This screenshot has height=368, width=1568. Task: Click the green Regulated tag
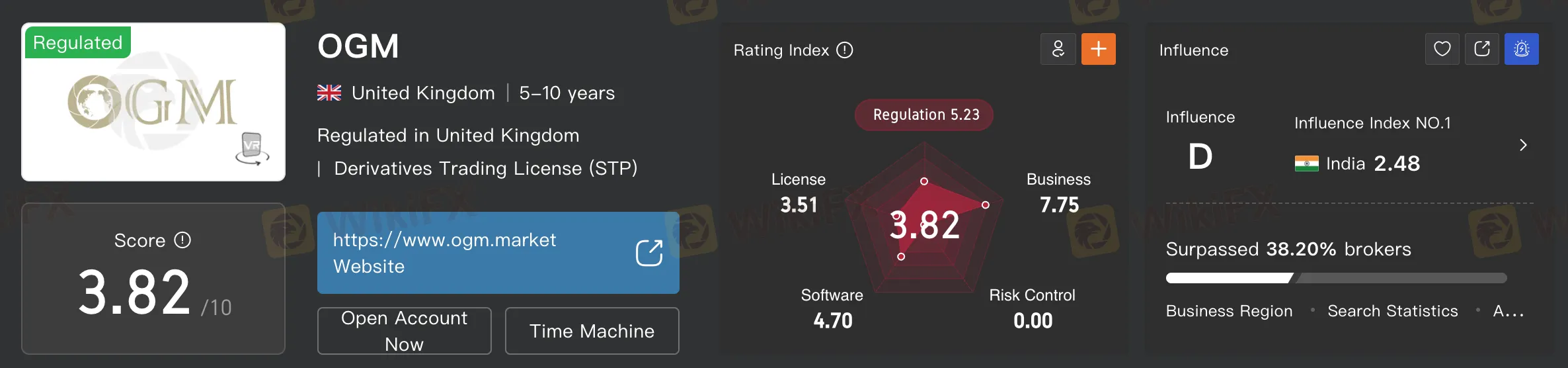pyautogui.click(x=78, y=42)
